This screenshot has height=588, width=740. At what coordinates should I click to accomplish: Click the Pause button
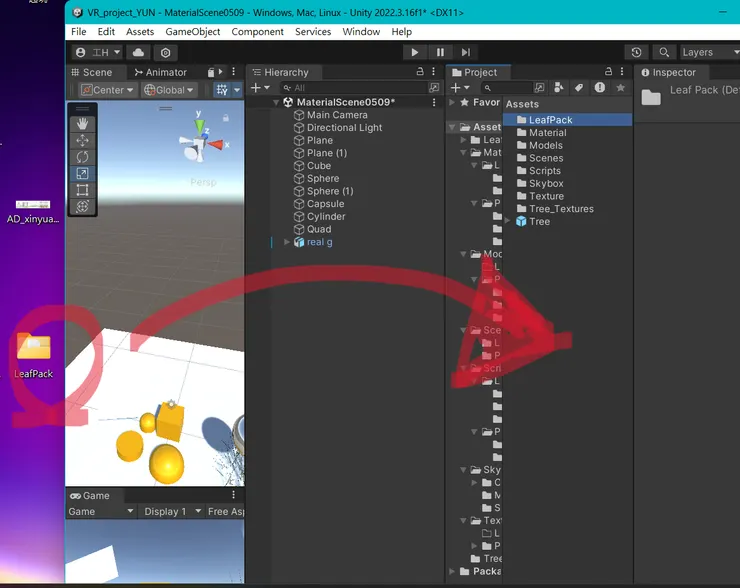click(x=440, y=52)
